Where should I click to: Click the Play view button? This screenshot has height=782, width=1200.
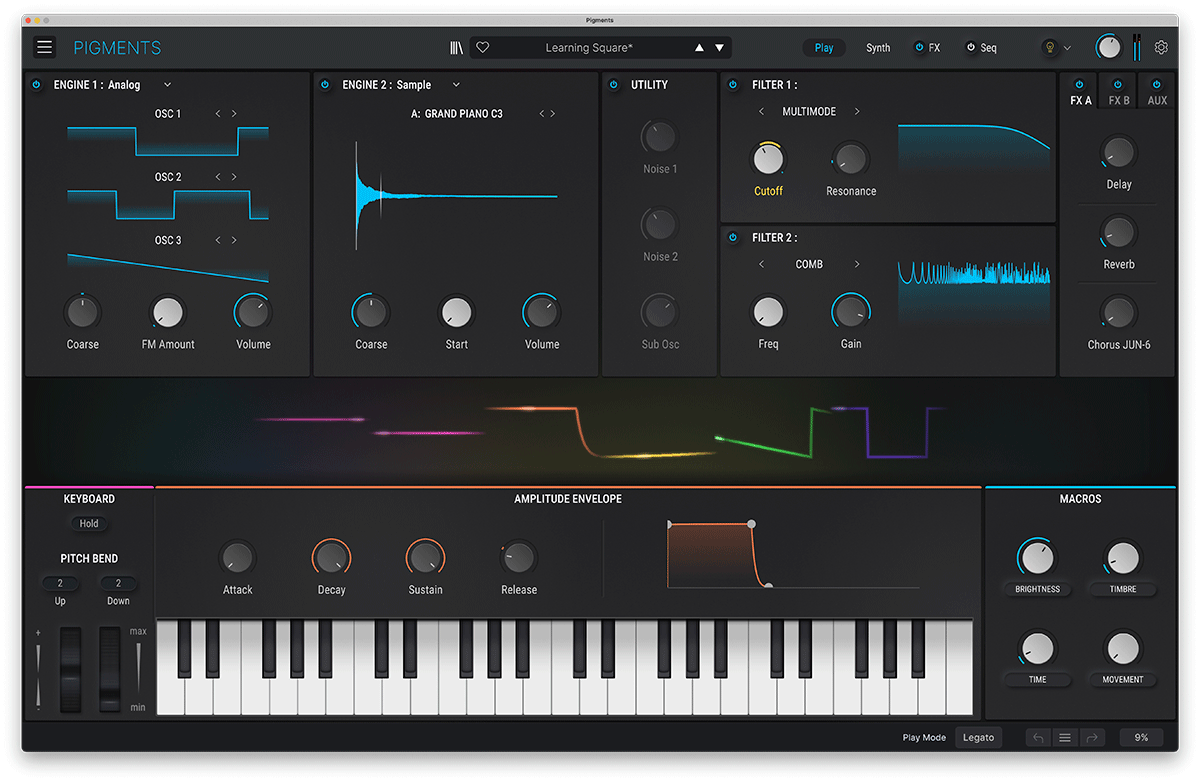[824, 48]
